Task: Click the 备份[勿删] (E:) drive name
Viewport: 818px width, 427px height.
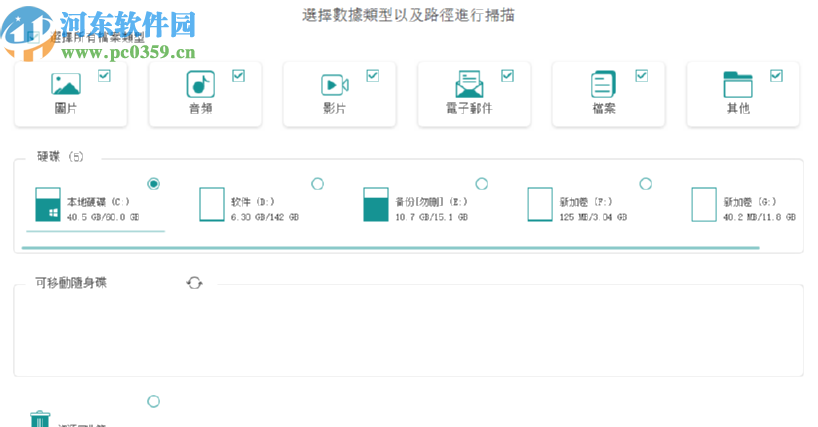Action: point(431,202)
